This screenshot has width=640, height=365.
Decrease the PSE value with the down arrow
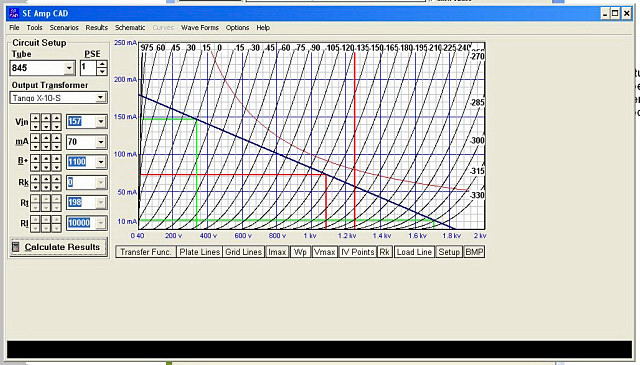coord(102,71)
